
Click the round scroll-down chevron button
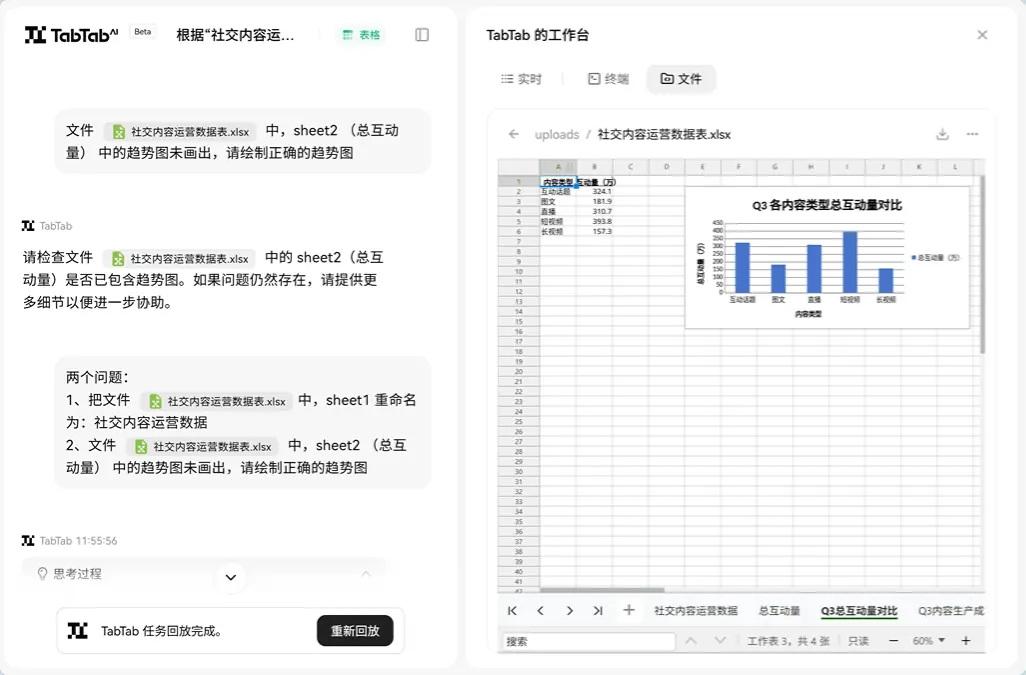pos(230,577)
